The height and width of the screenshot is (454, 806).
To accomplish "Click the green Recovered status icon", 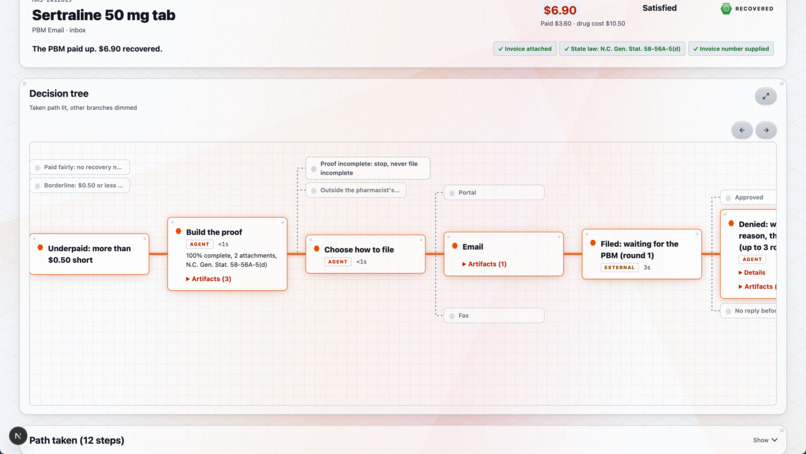I will tap(726, 8).
